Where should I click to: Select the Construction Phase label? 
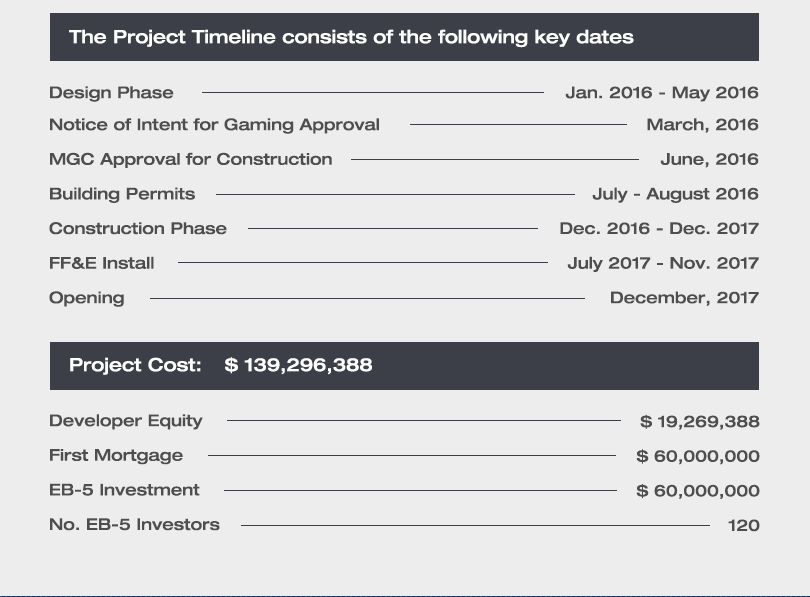pos(138,228)
